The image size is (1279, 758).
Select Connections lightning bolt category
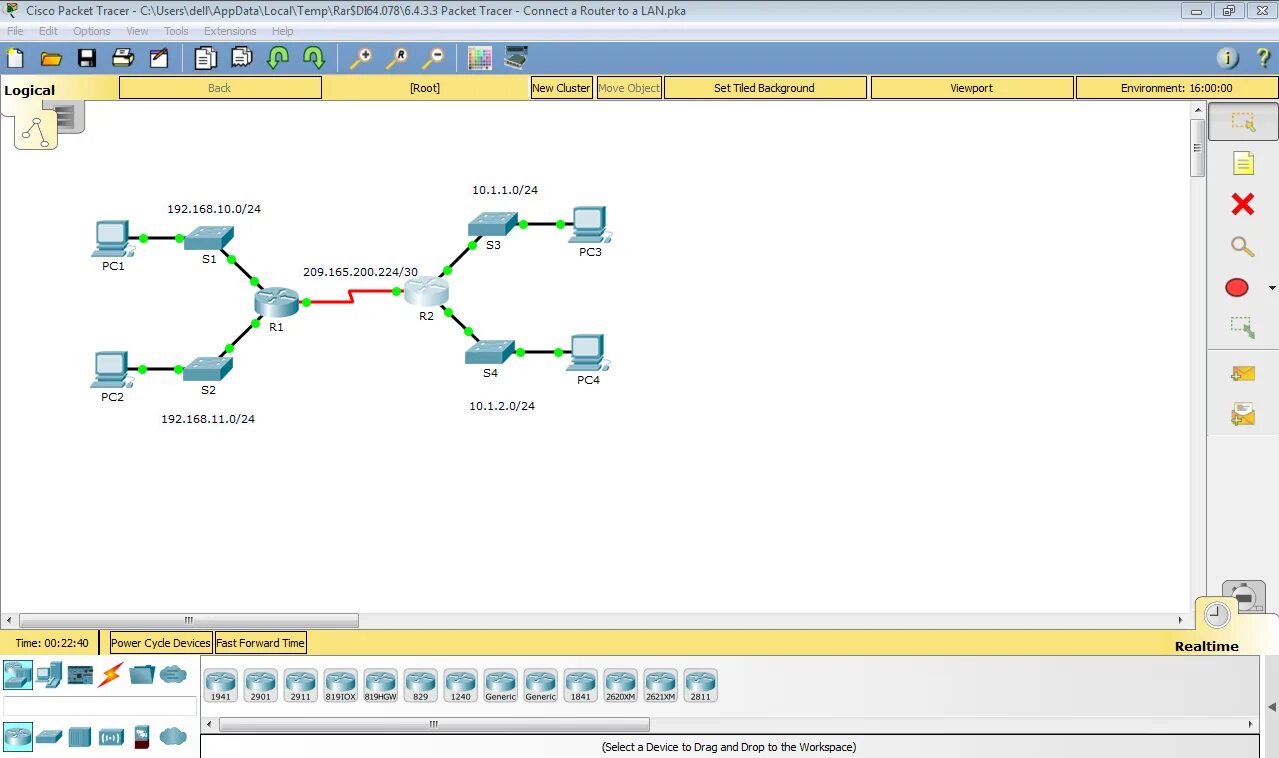tap(111, 675)
